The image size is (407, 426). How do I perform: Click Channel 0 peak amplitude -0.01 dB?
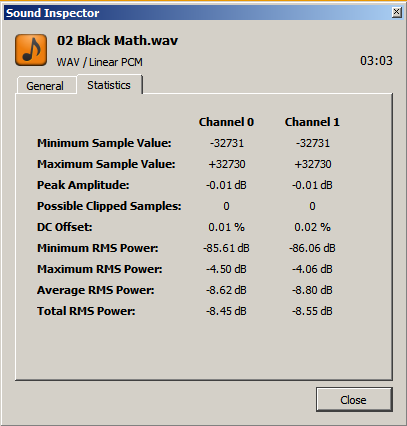pos(226,185)
